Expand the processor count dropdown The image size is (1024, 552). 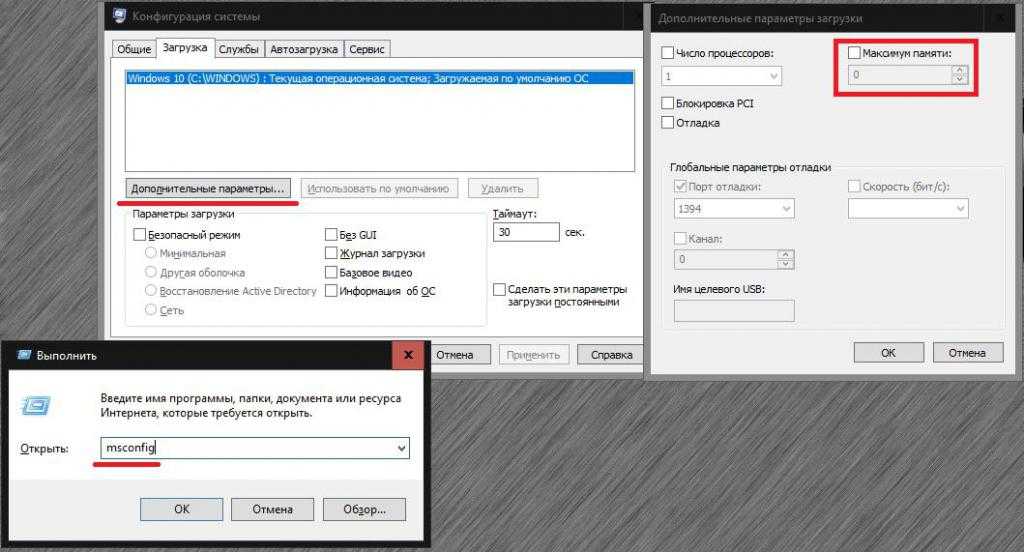pos(773,76)
